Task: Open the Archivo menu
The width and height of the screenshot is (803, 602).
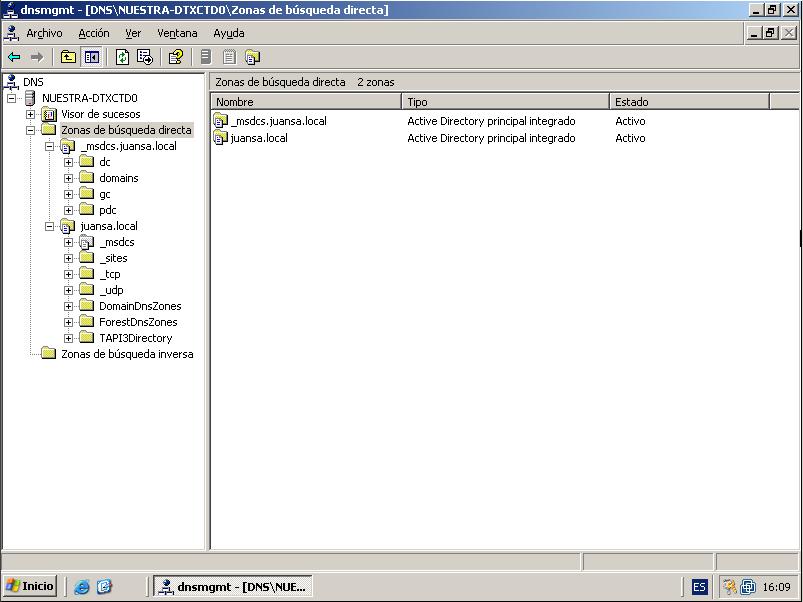Action: point(44,33)
